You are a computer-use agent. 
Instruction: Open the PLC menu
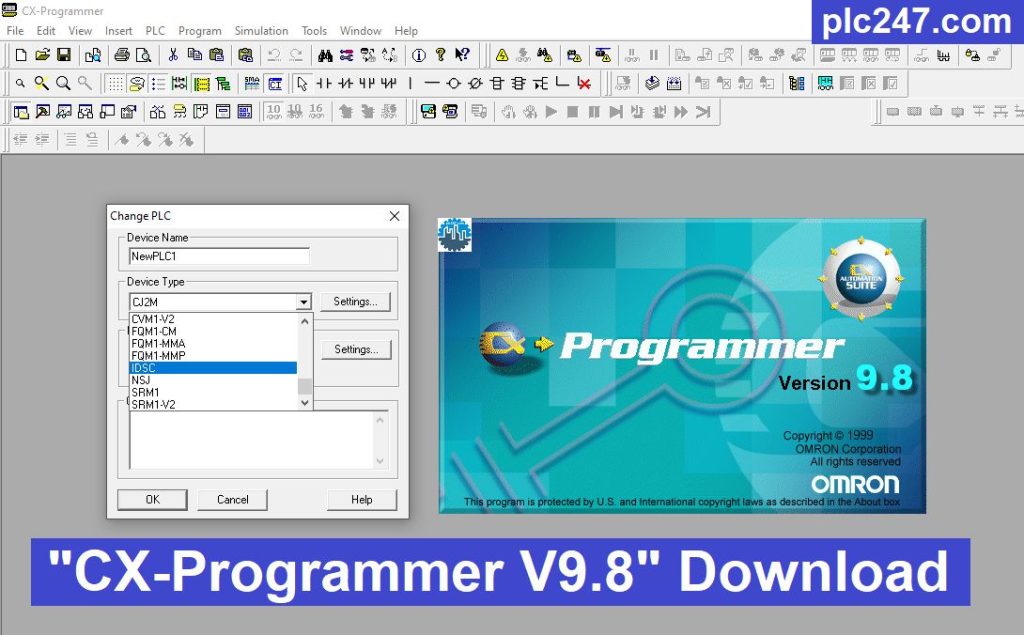coord(155,31)
